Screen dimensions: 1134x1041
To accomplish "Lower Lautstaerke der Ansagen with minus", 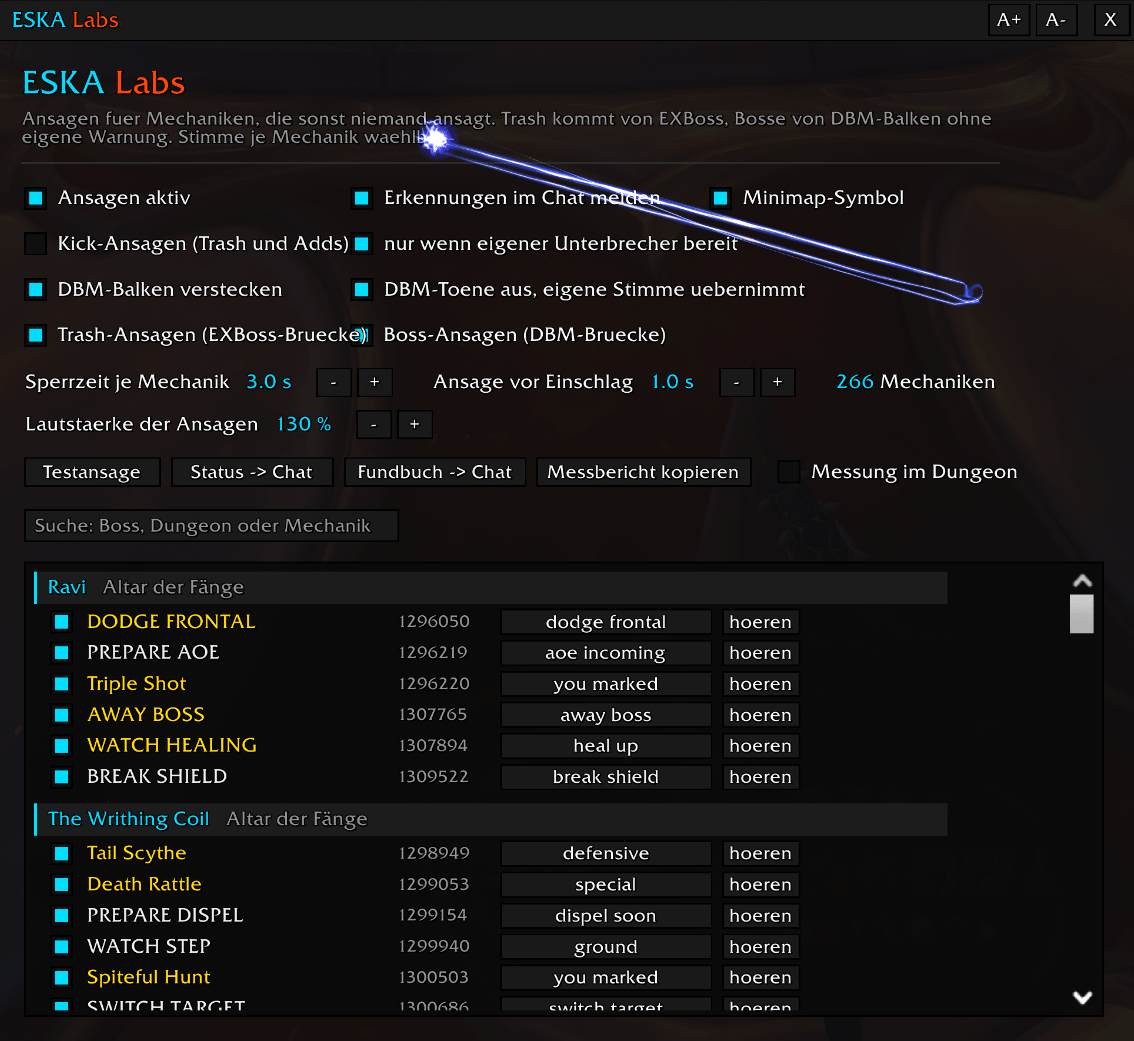I will (373, 425).
